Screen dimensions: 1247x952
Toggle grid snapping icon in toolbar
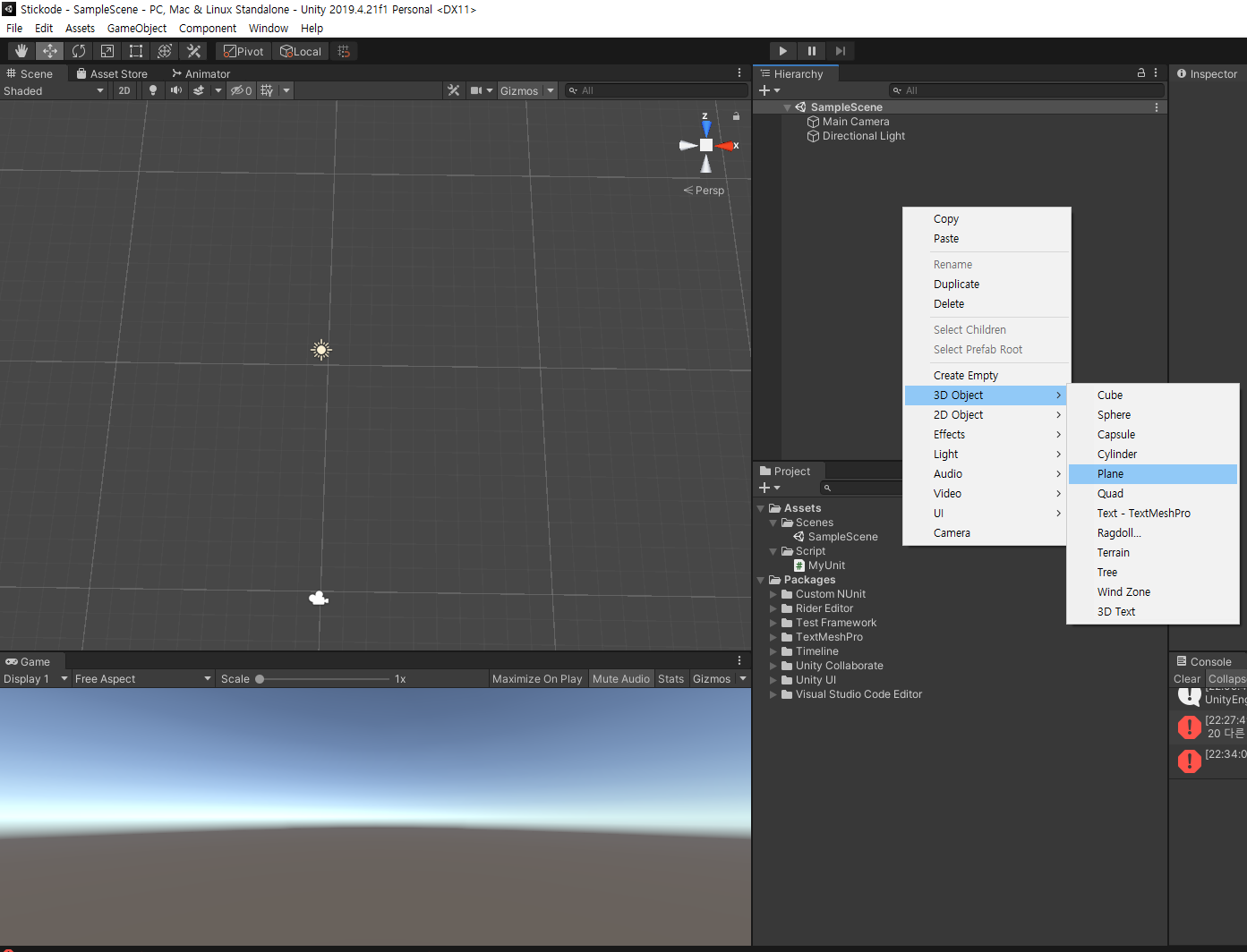coord(344,51)
